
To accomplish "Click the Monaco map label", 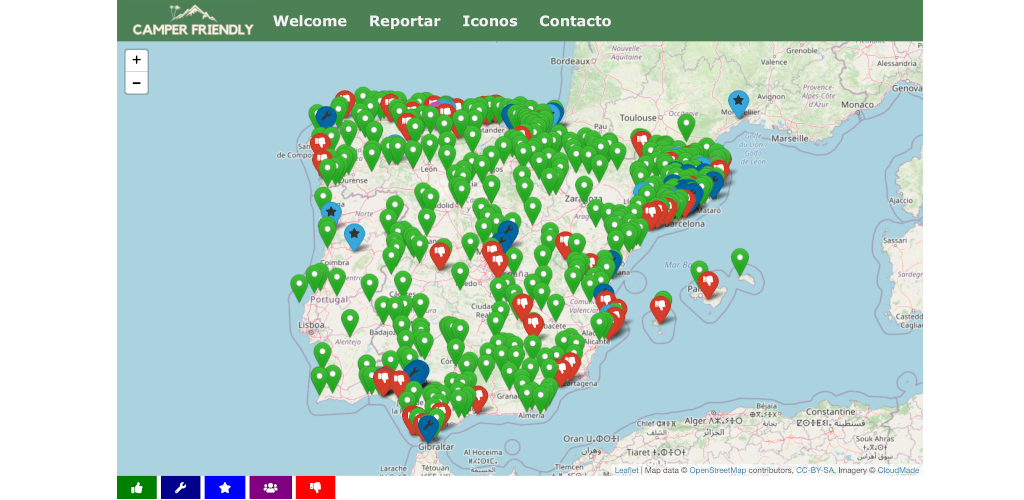I will tap(858, 104).
